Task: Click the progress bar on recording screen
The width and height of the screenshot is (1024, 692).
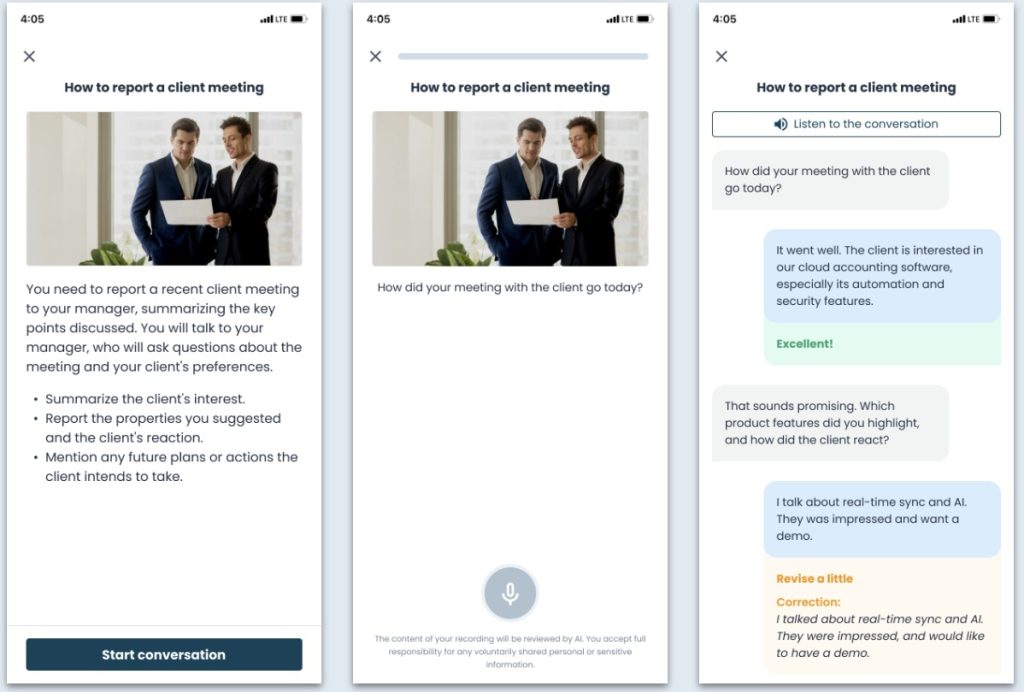Action: (523, 57)
